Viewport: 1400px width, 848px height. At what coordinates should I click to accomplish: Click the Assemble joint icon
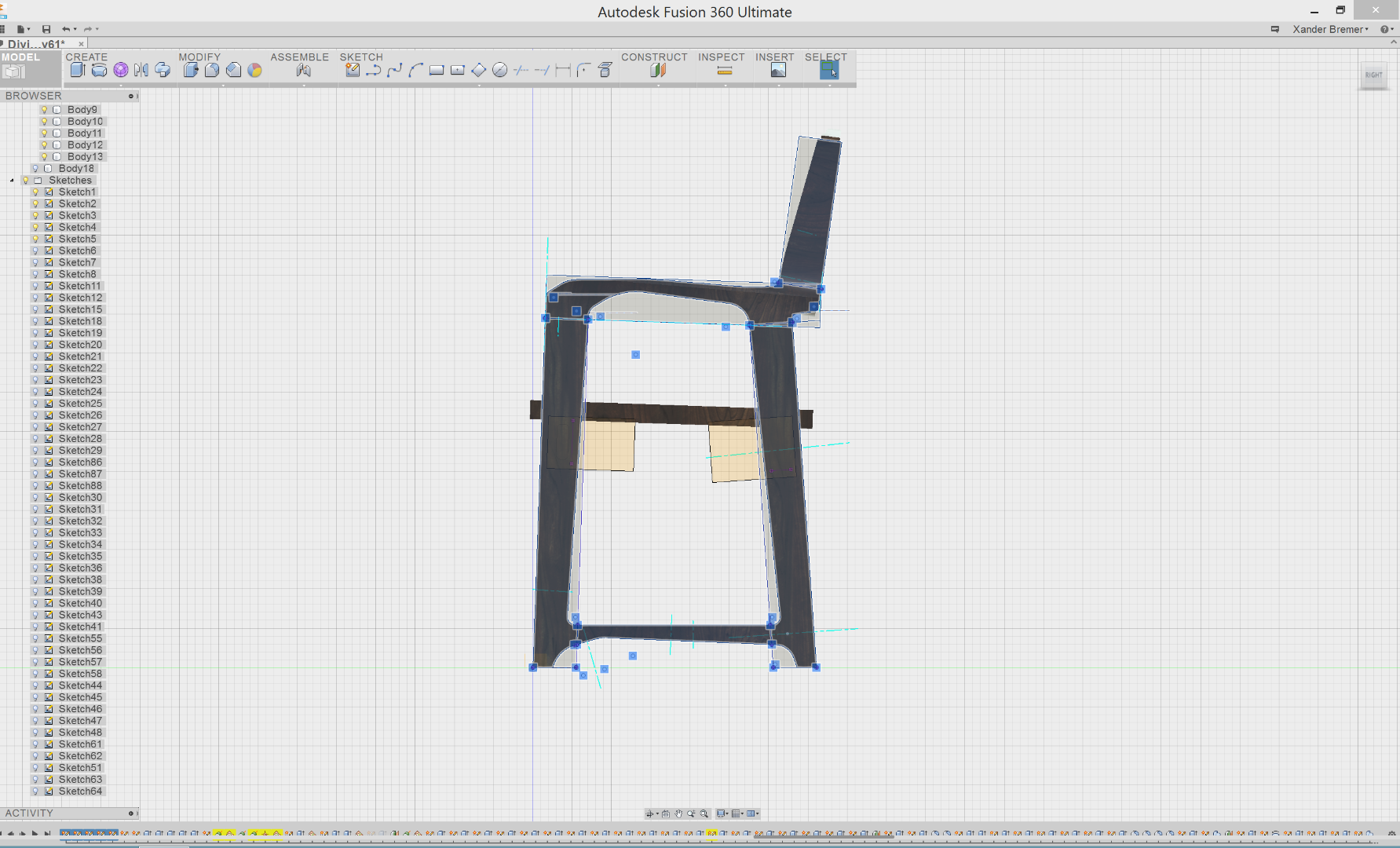tap(304, 70)
